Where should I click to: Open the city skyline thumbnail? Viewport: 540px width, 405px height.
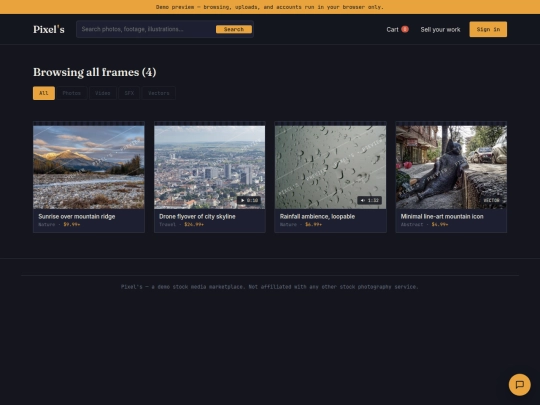pos(209,167)
